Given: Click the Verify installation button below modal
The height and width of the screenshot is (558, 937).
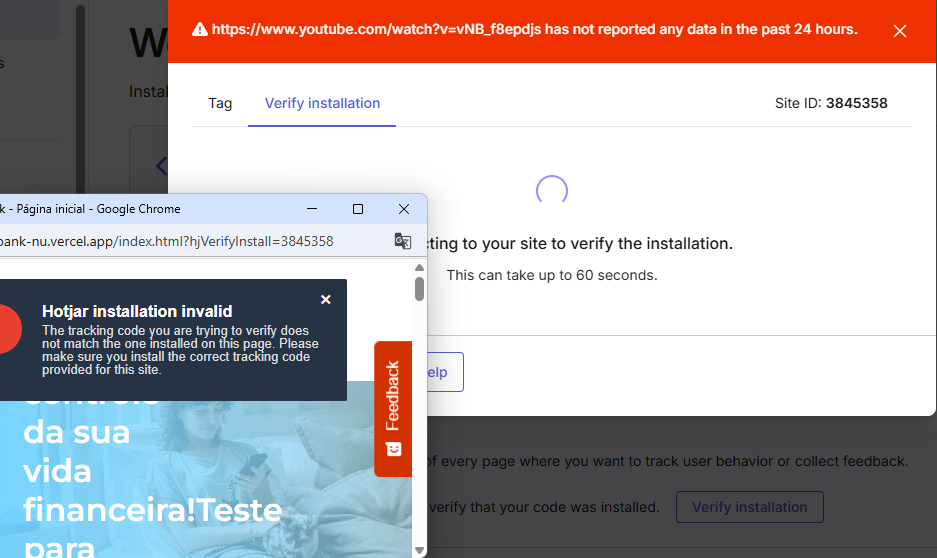Looking at the screenshot, I should pyautogui.click(x=749, y=507).
